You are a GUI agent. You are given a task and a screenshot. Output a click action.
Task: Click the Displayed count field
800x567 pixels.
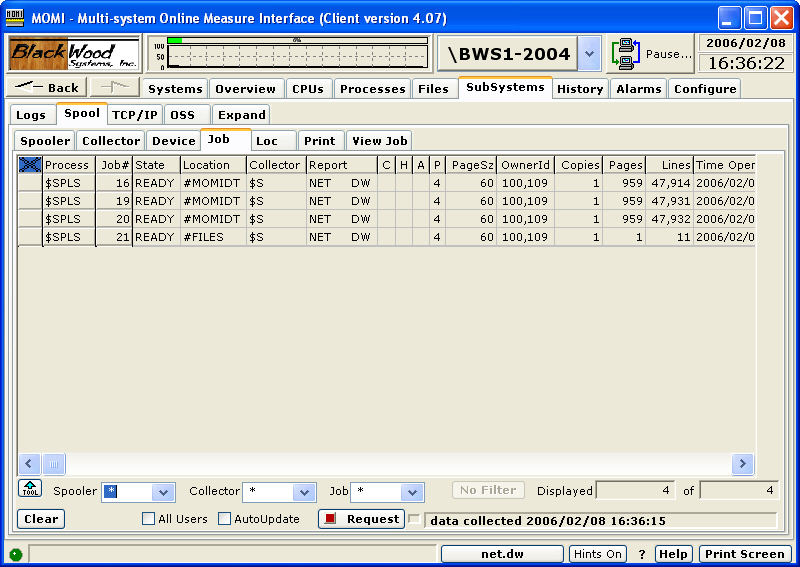pyautogui.click(x=636, y=490)
